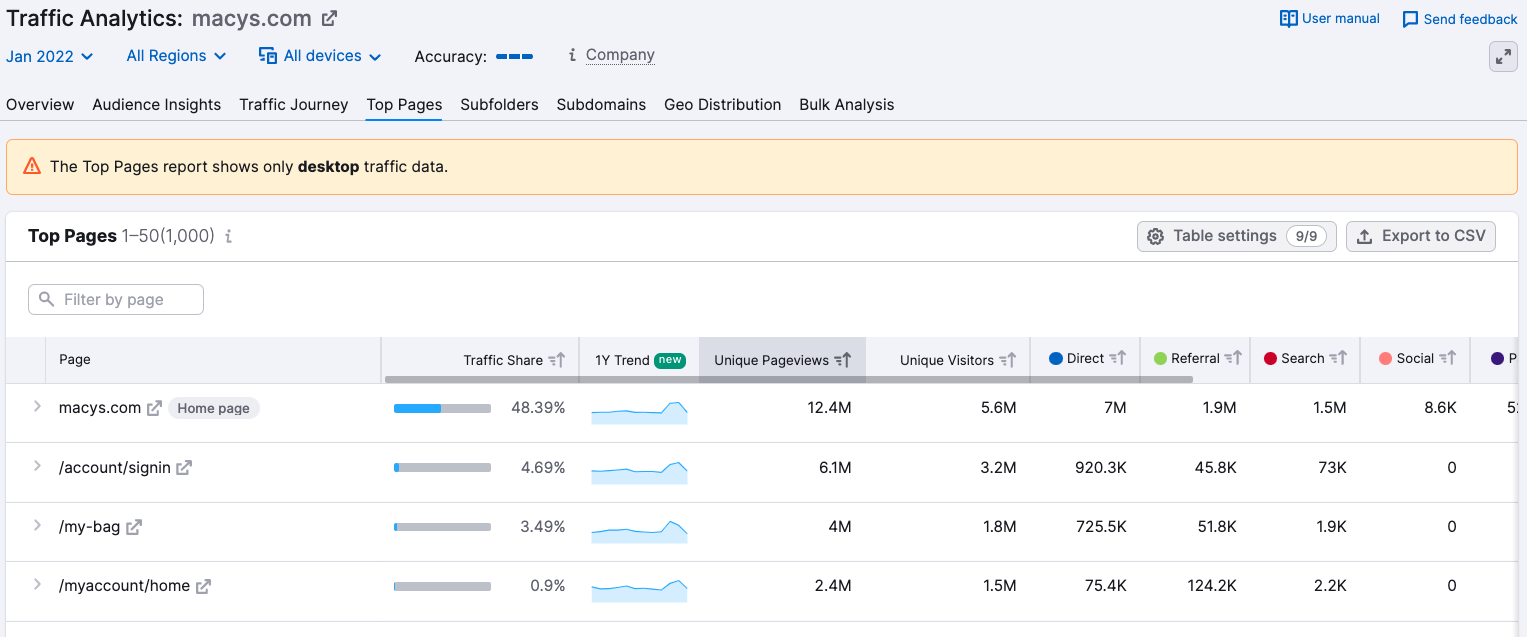Viewport: 1527px width, 637px height.
Task: Switch to the Subdomains tab
Action: click(x=601, y=105)
